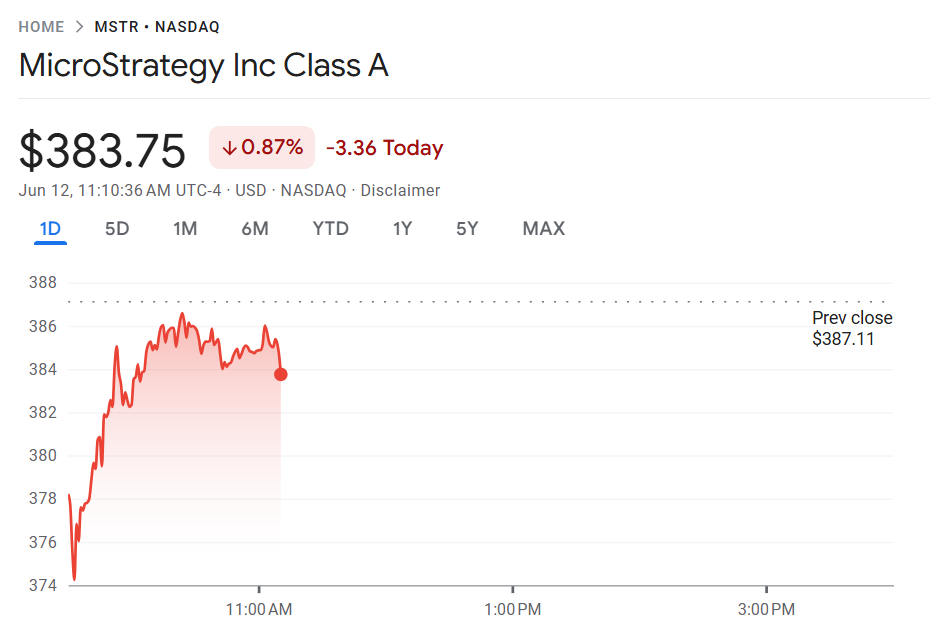This screenshot has width=930, height=636.
Task: Open the HOME breadcrumb link
Action: coord(41,26)
